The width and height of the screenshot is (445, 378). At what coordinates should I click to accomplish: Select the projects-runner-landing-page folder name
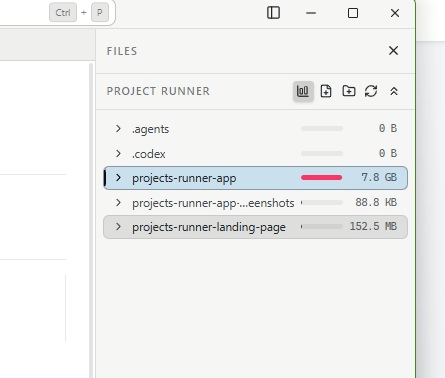tap(209, 227)
